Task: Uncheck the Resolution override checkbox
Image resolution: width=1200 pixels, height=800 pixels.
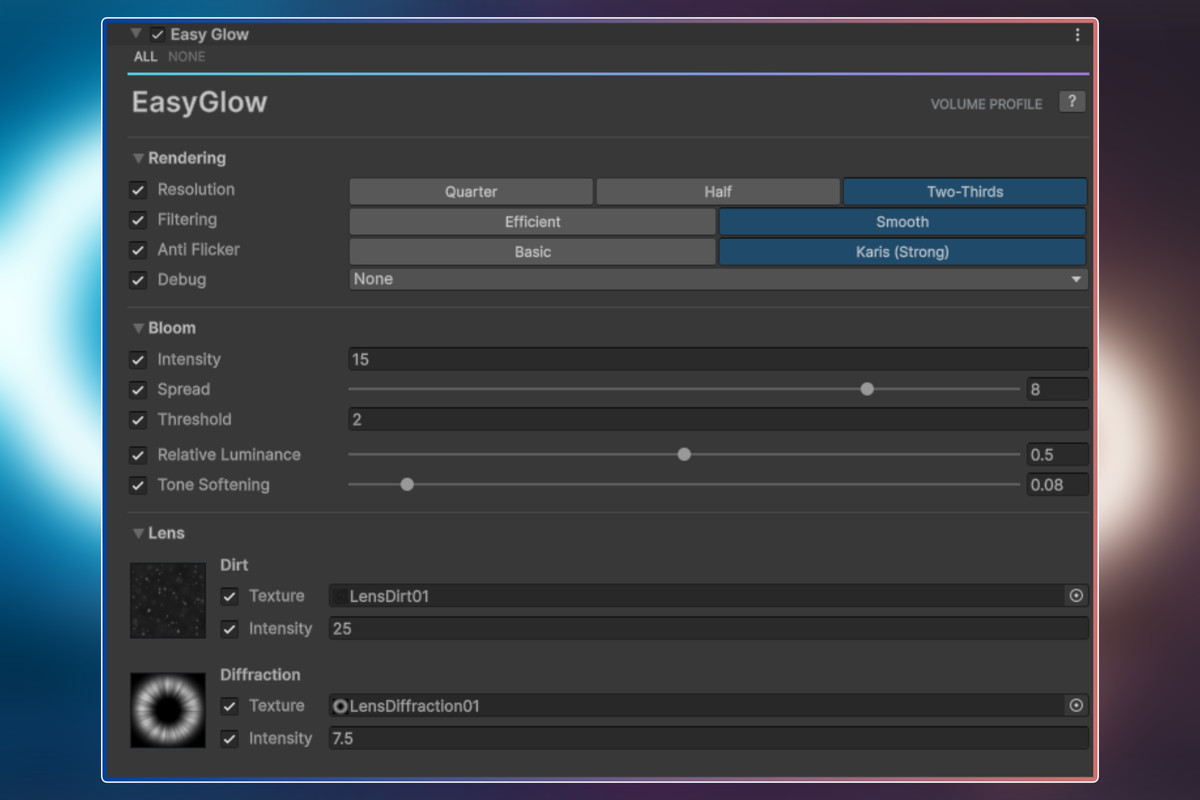Action: pyautogui.click(x=138, y=190)
